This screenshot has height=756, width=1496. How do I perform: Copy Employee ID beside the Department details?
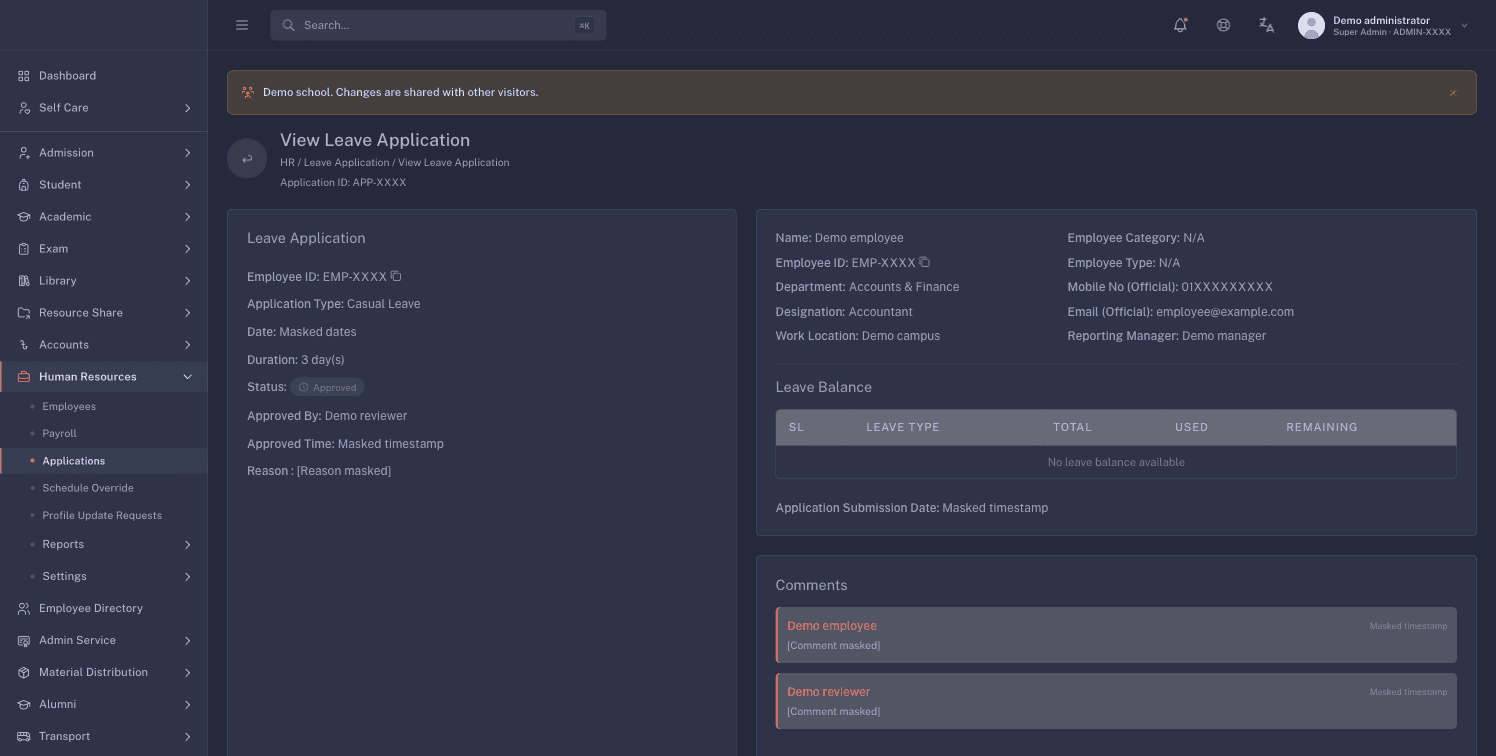click(925, 262)
